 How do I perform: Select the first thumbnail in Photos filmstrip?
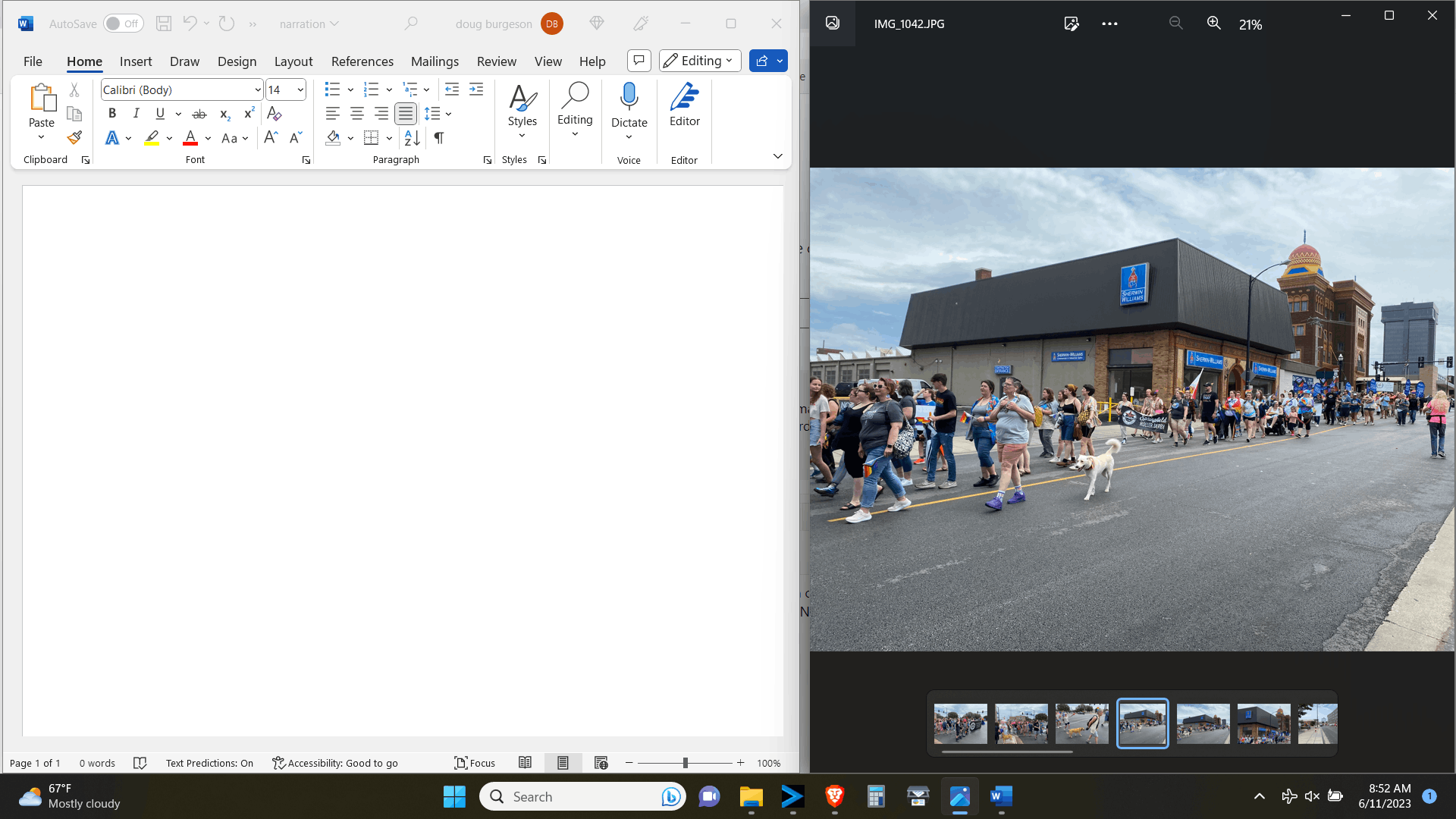961,723
